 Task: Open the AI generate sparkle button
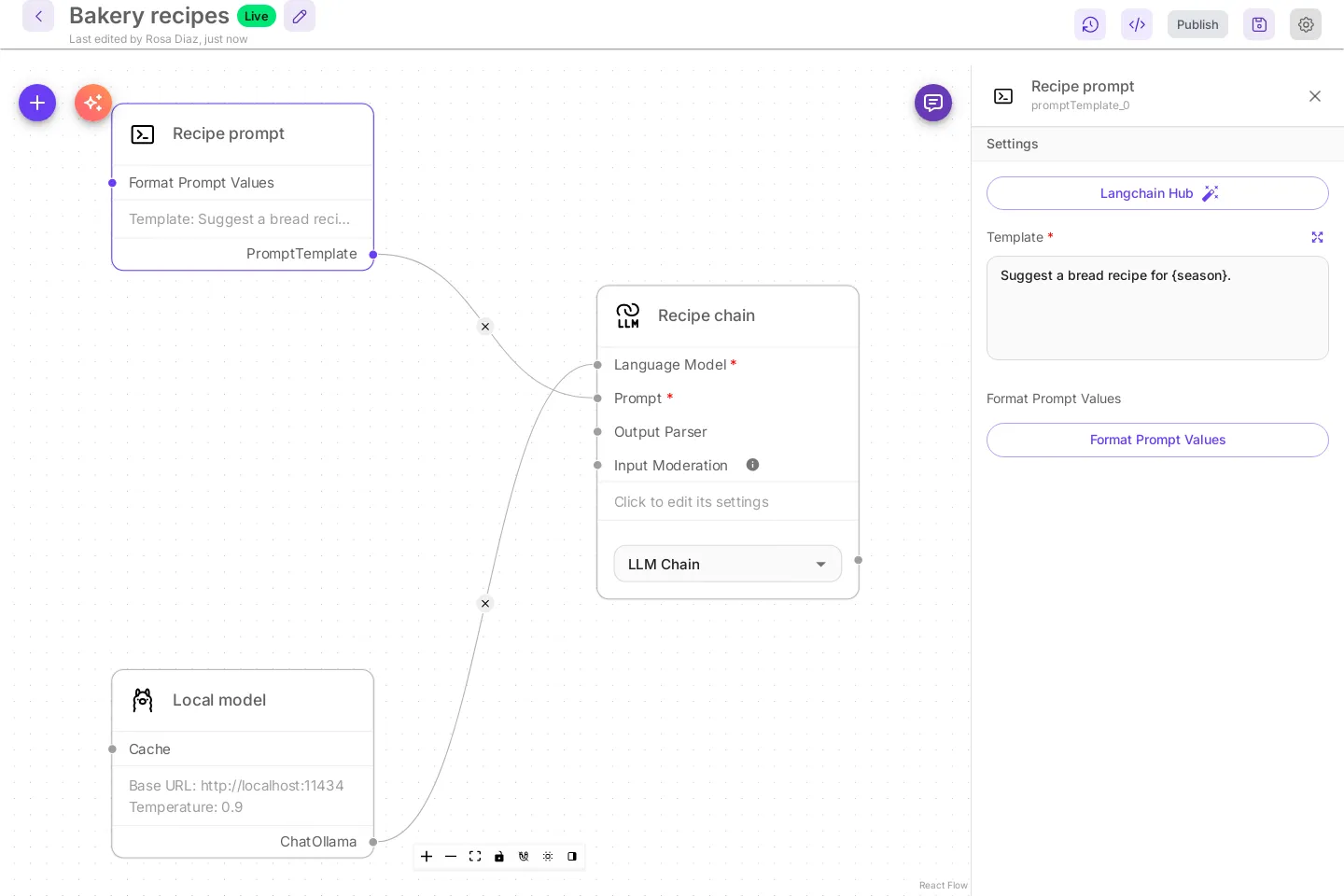[x=93, y=103]
